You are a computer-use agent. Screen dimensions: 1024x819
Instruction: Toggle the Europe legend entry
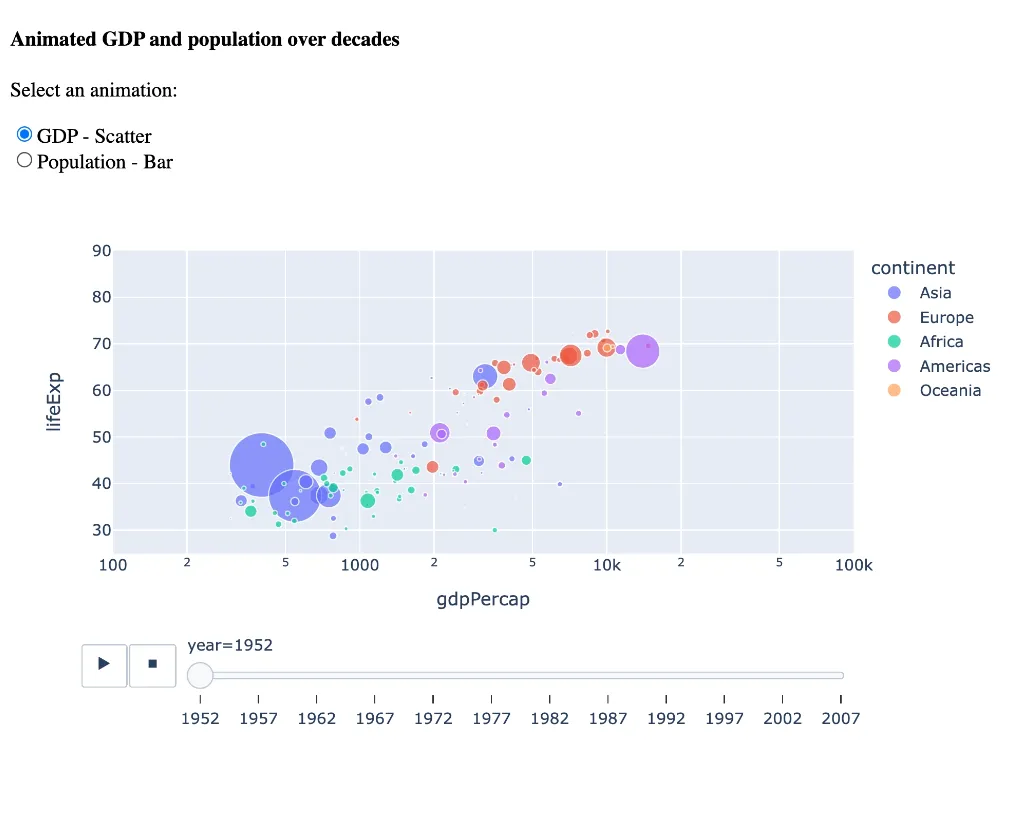coord(946,318)
